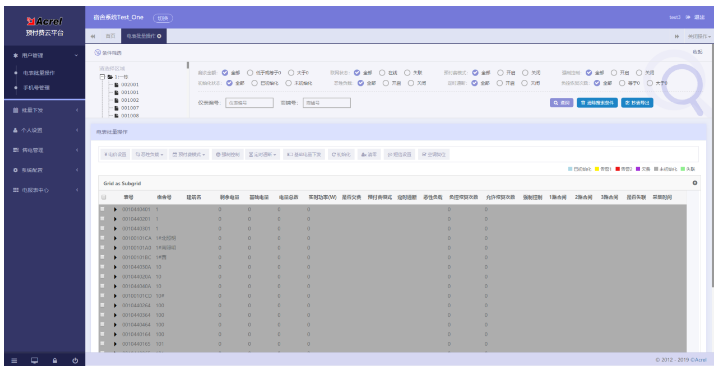Image resolution: width=719 pixels, height=367 pixels.
Task: Click the rightmost blue export button
Action: (x=637, y=103)
